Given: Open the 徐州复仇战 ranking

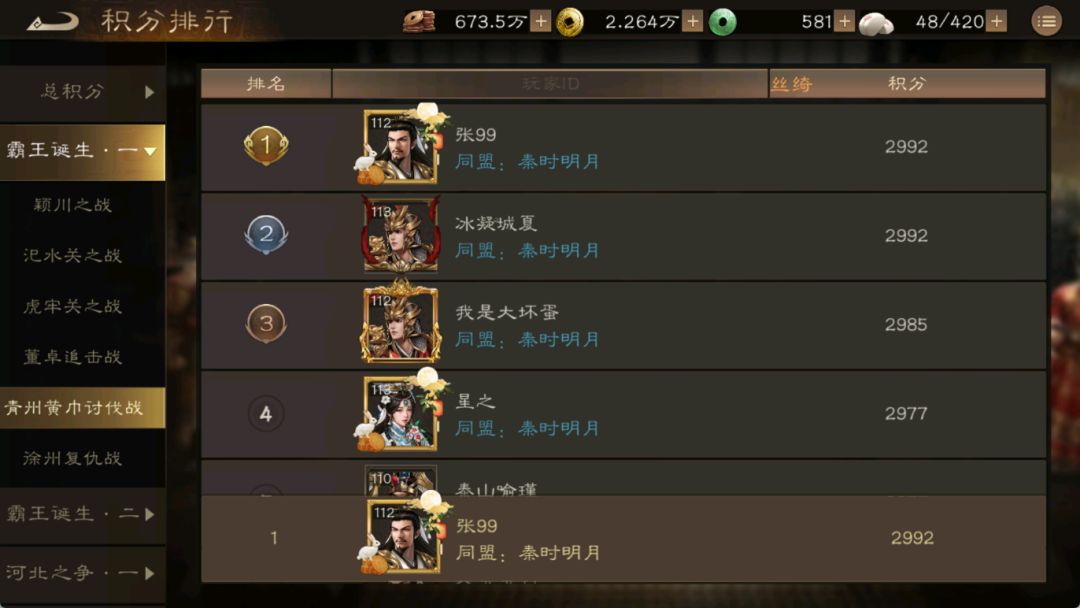Looking at the screenshot, I should (72, 459).
